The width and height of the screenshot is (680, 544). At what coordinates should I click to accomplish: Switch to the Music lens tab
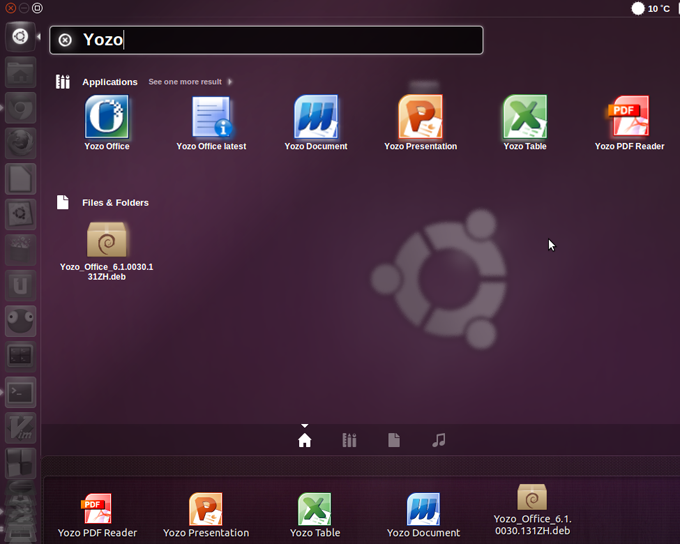click(x=438, y=440)
